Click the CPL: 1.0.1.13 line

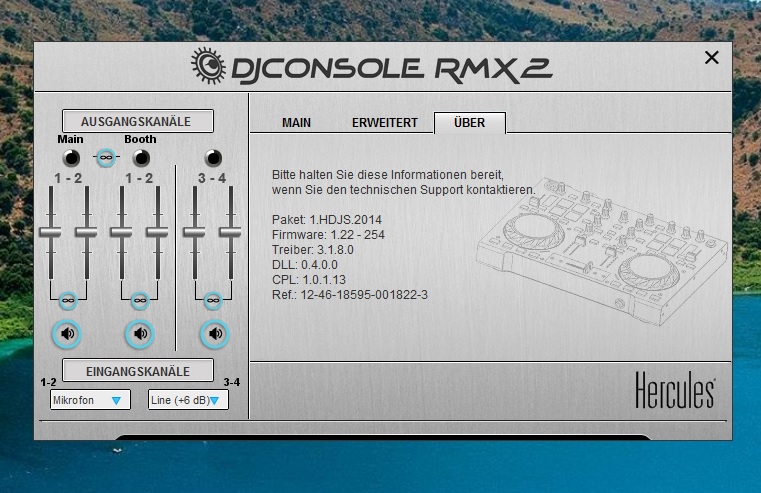309,280
